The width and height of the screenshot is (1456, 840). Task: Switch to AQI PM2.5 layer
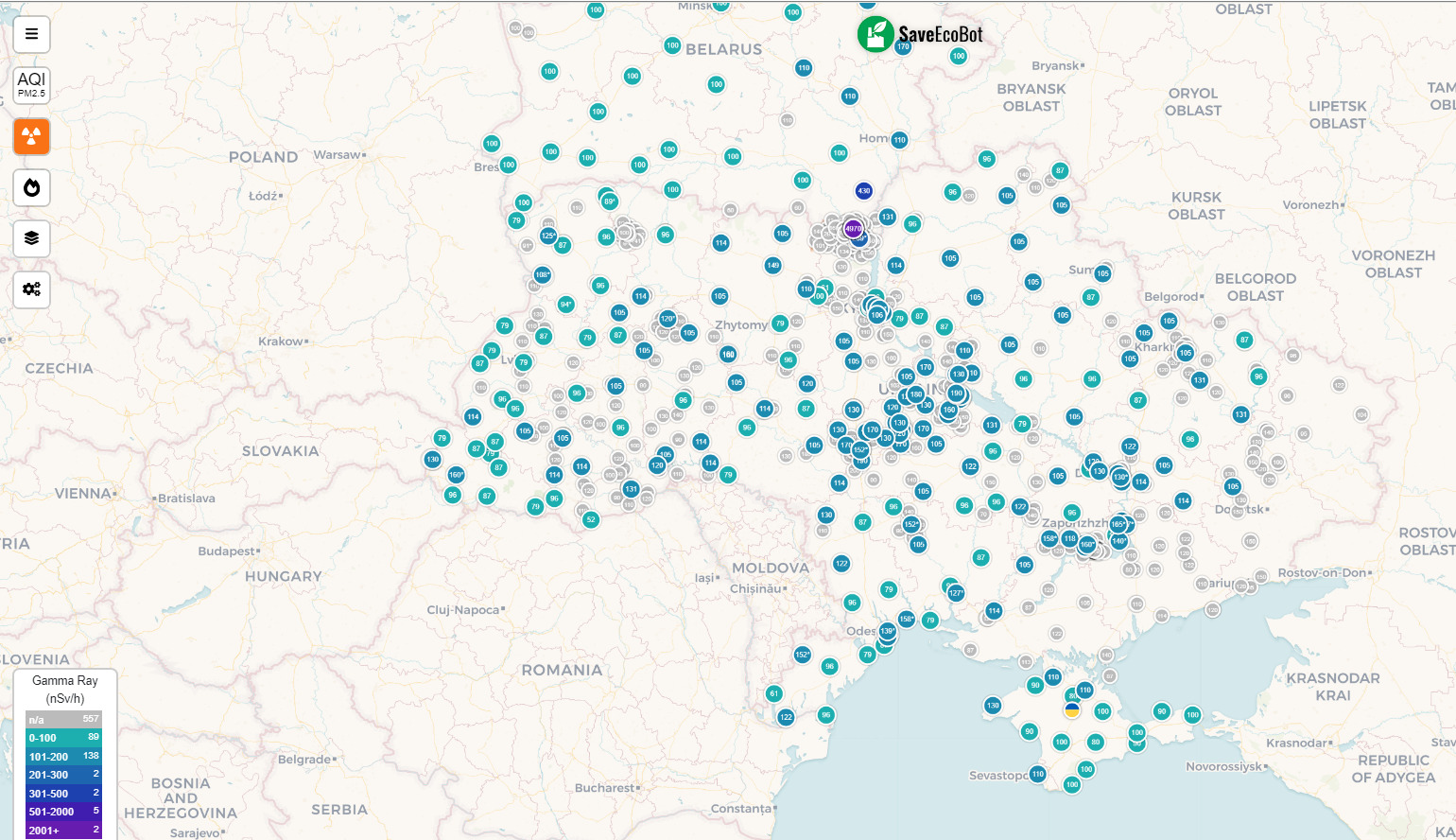(31, 85)
